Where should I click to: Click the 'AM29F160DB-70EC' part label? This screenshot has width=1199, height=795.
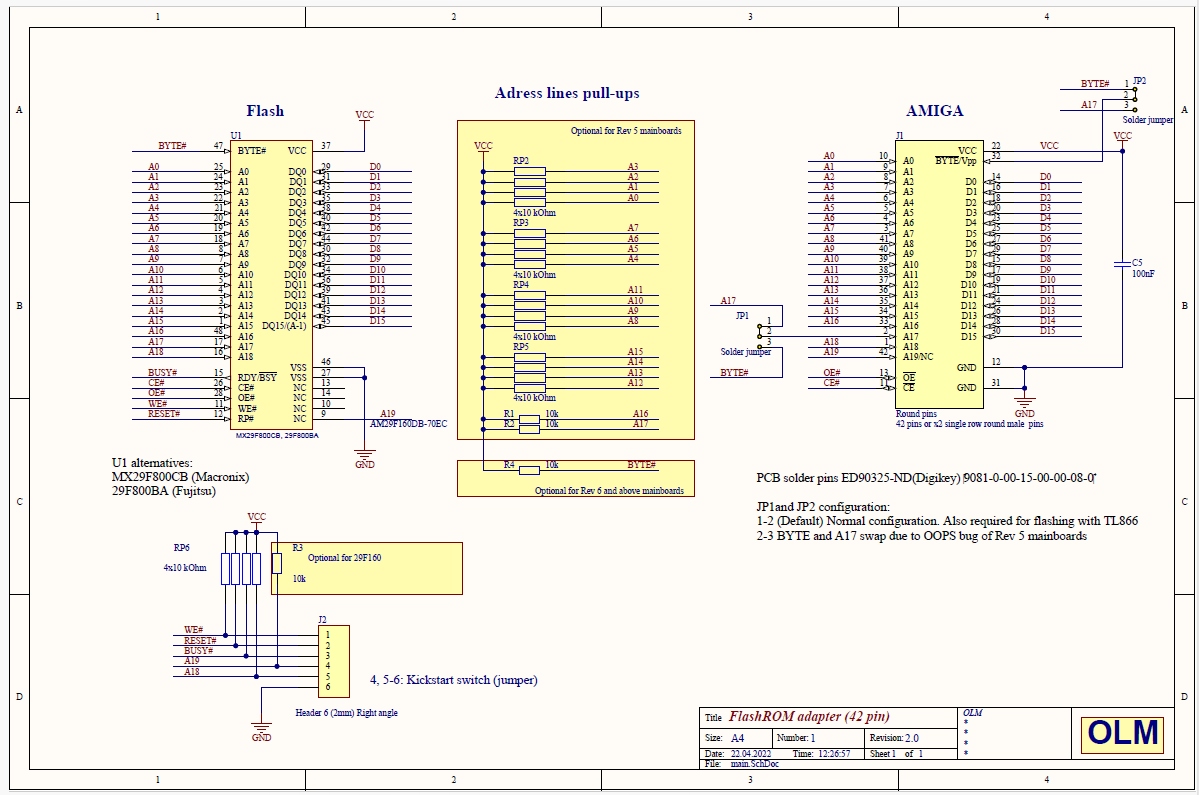(408, 423)
